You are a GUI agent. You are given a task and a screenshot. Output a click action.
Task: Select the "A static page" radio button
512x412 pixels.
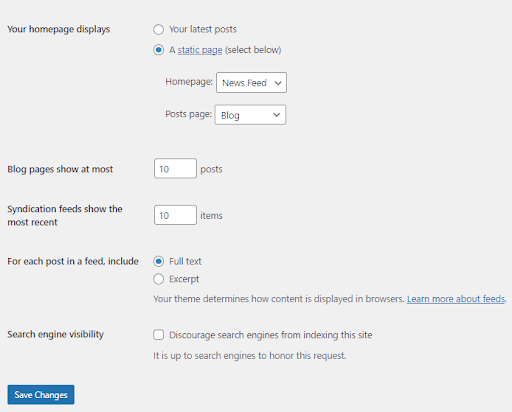[x=158, y=50]
